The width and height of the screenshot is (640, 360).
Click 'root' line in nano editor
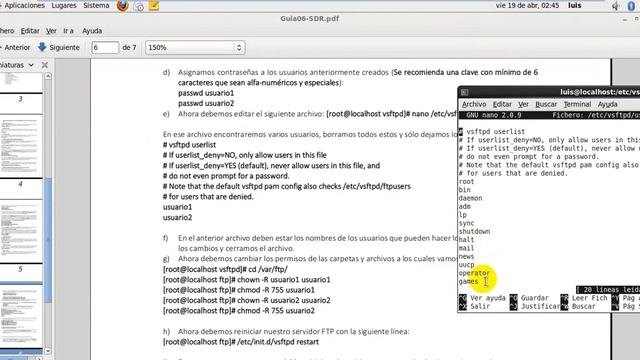pyautogui.click(x=467, y=182)
